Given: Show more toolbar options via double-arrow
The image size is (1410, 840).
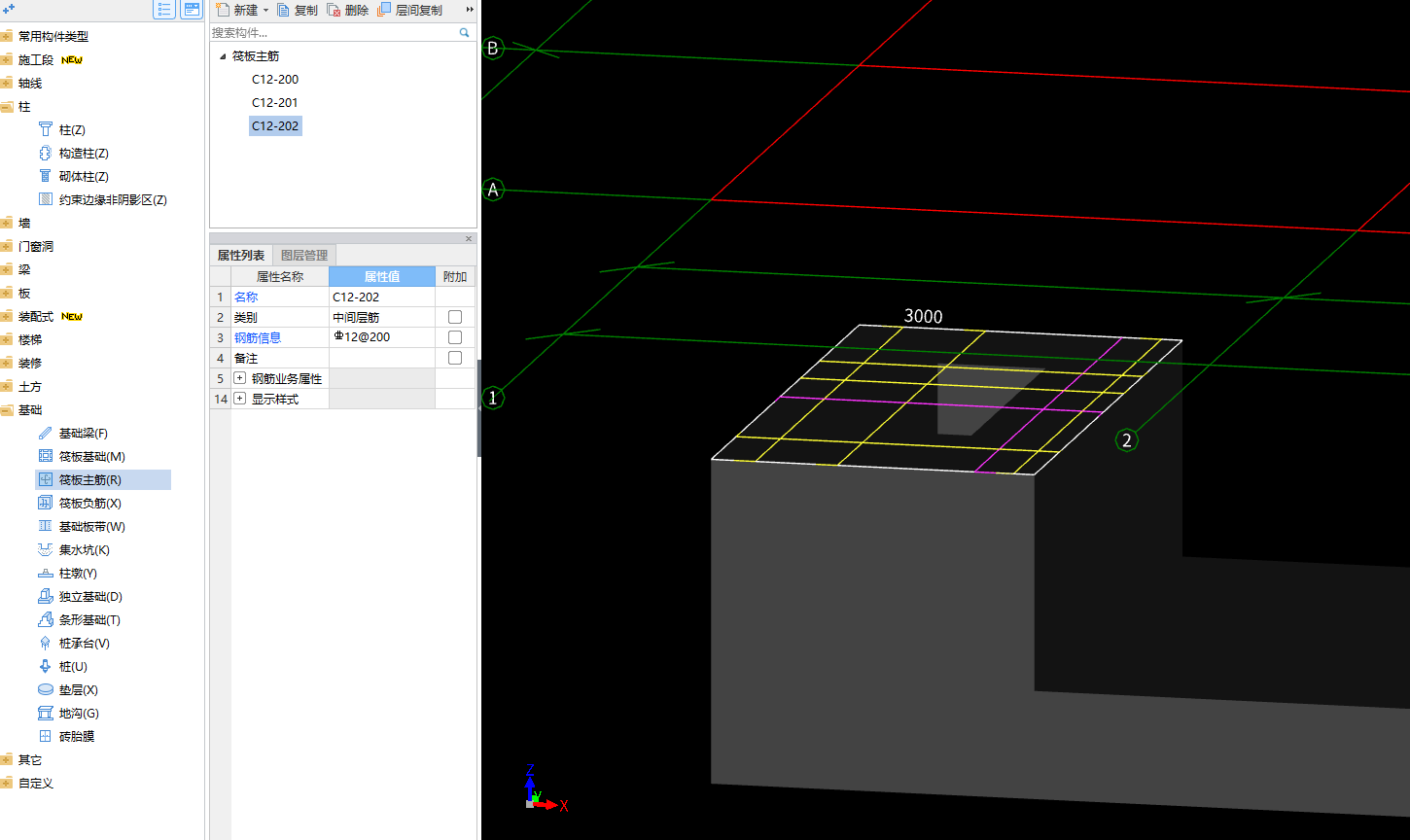Looking at the screenshot, I should click(x=471, y=10).
